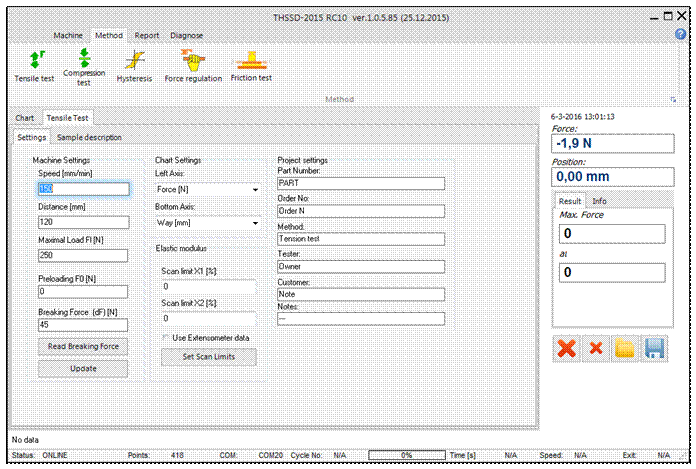The height and width of the screenshot is (469, 696).
Task: Click the Scan limit X2 [%] field
Action: 209,319
